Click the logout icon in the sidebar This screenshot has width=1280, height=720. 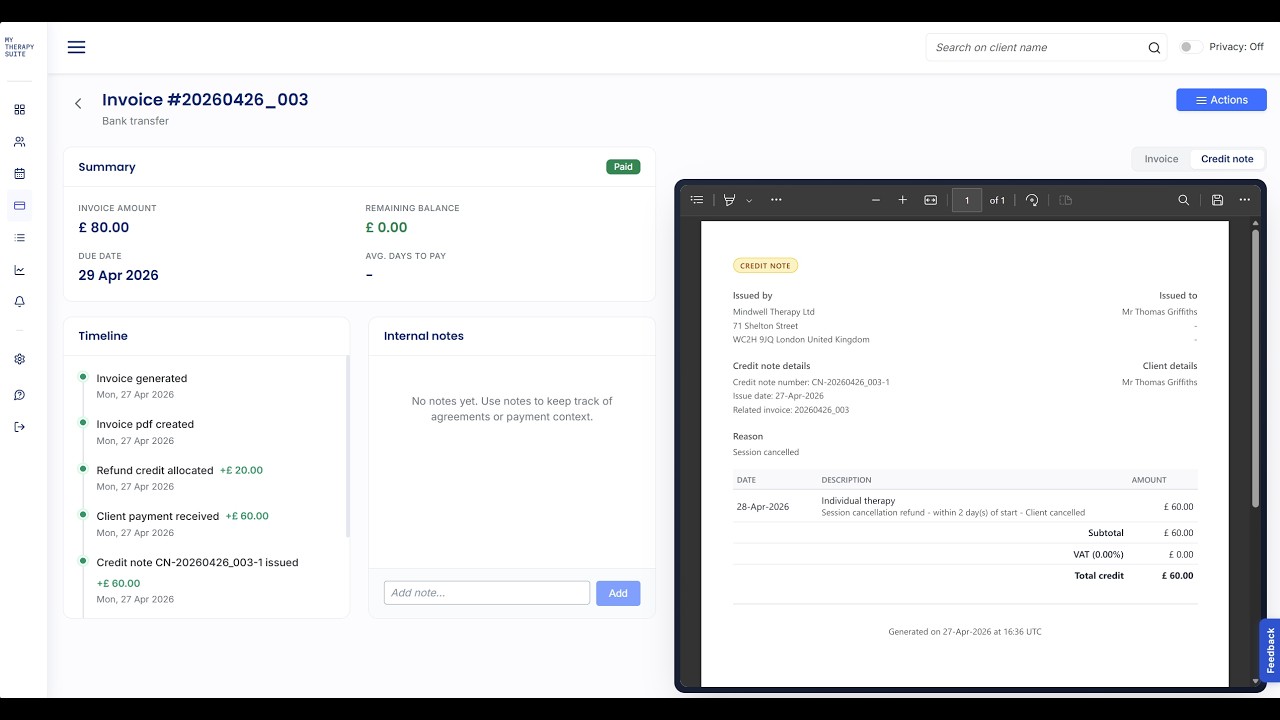[x=20, y=427]
